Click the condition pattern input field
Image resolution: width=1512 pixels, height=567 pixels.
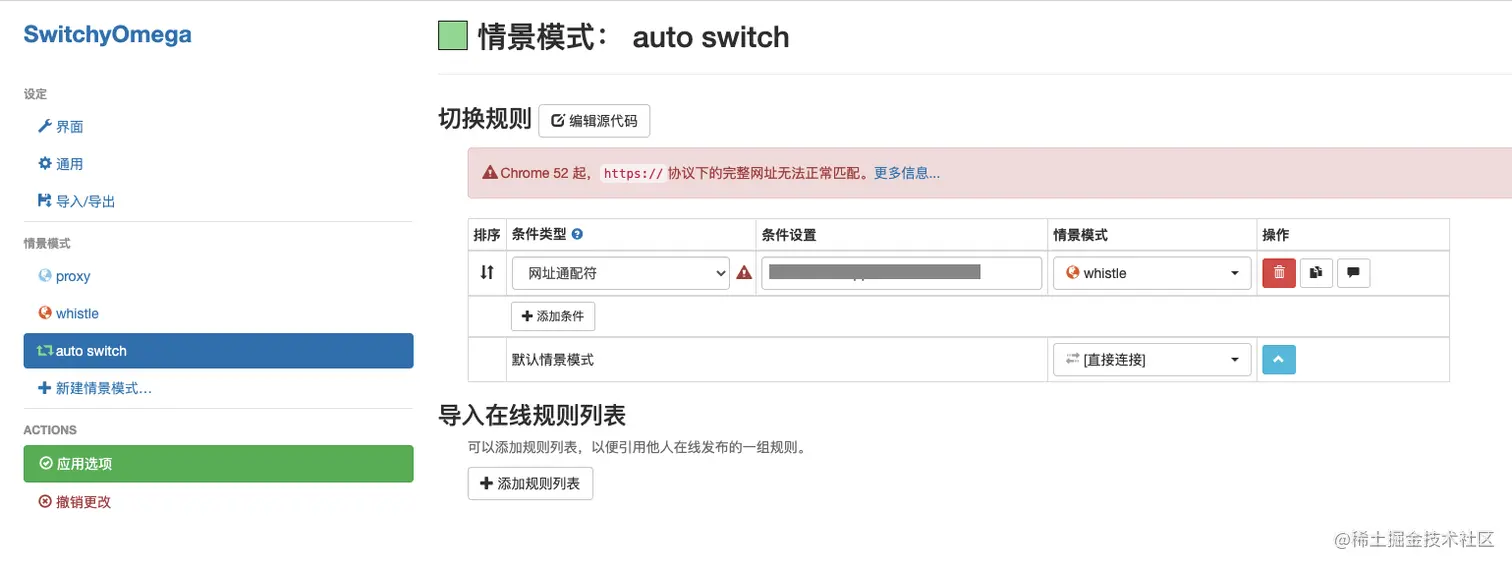901,273
